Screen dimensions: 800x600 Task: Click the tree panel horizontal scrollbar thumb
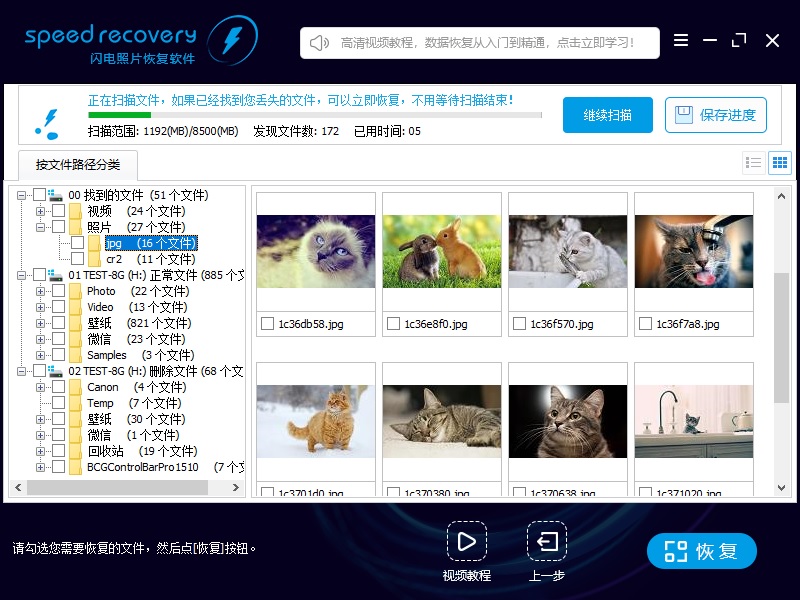(117, 487)
